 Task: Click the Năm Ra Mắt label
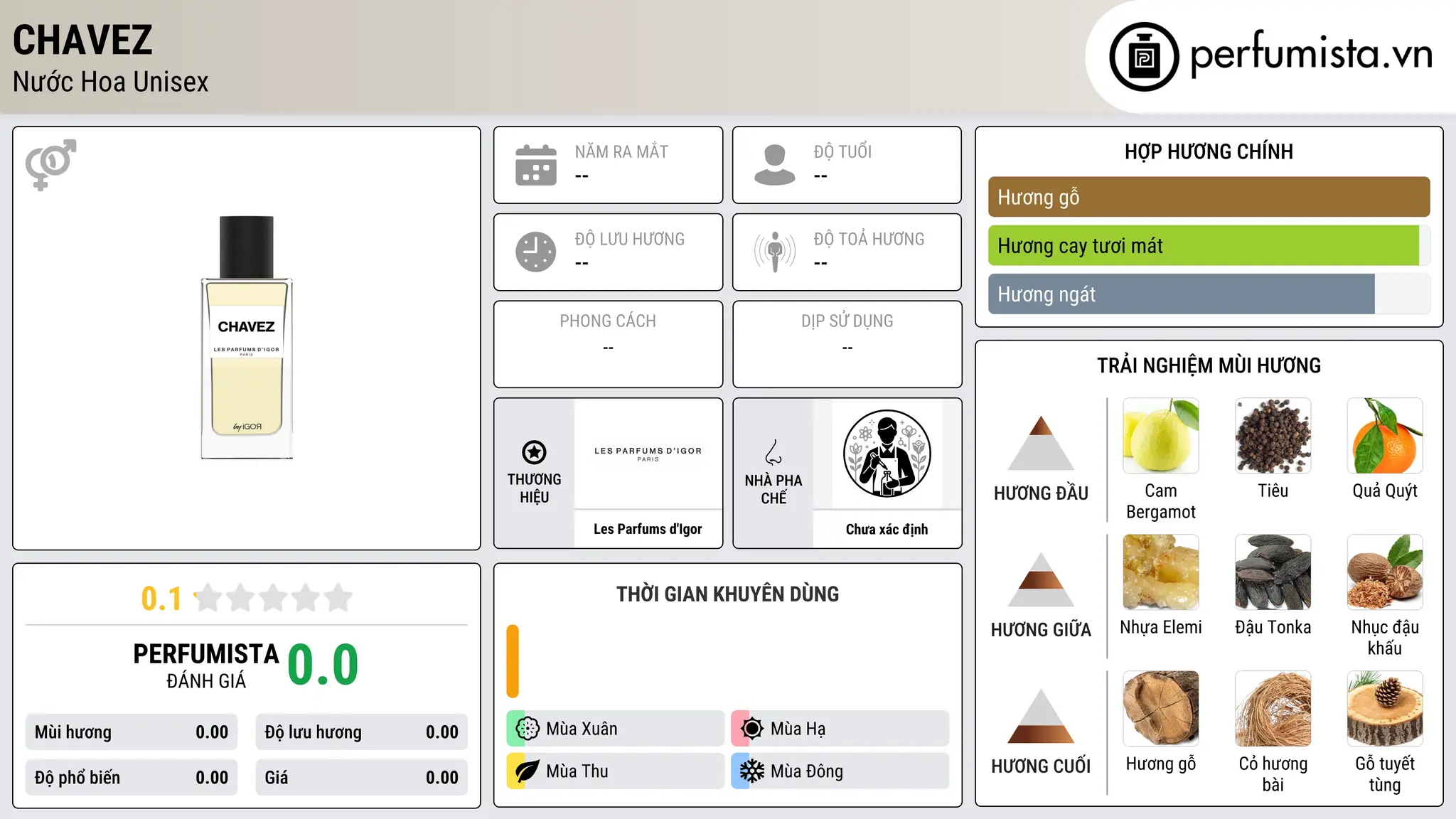621,151
